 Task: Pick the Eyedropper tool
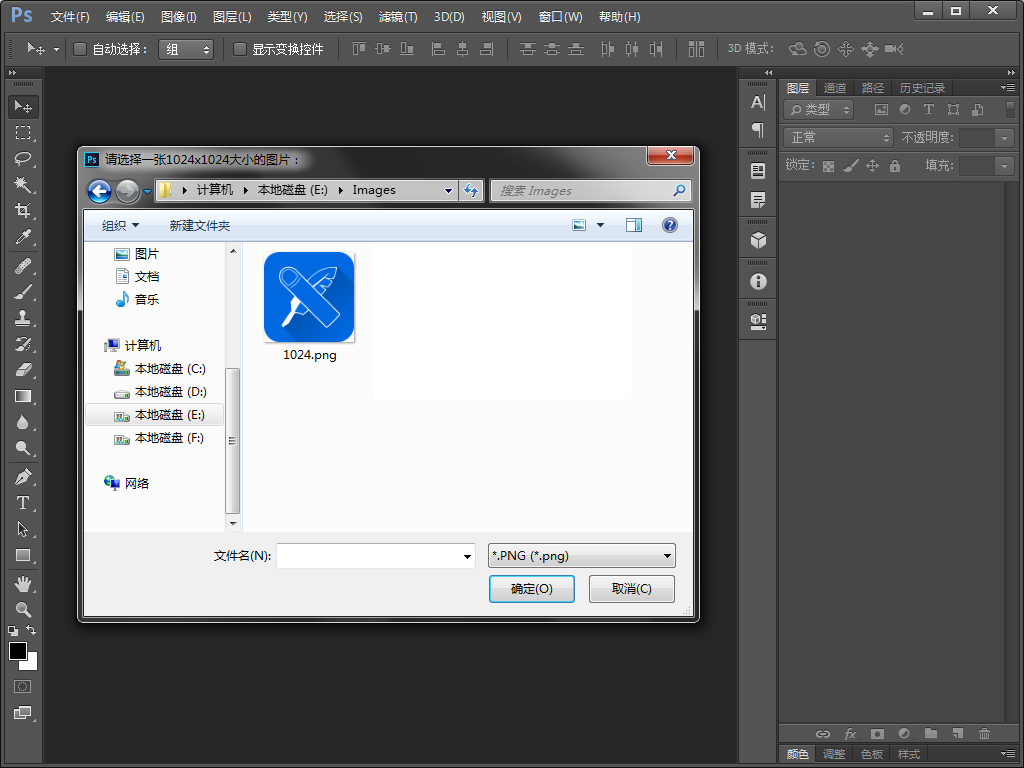pyautogui.click(x=23, y=237)
